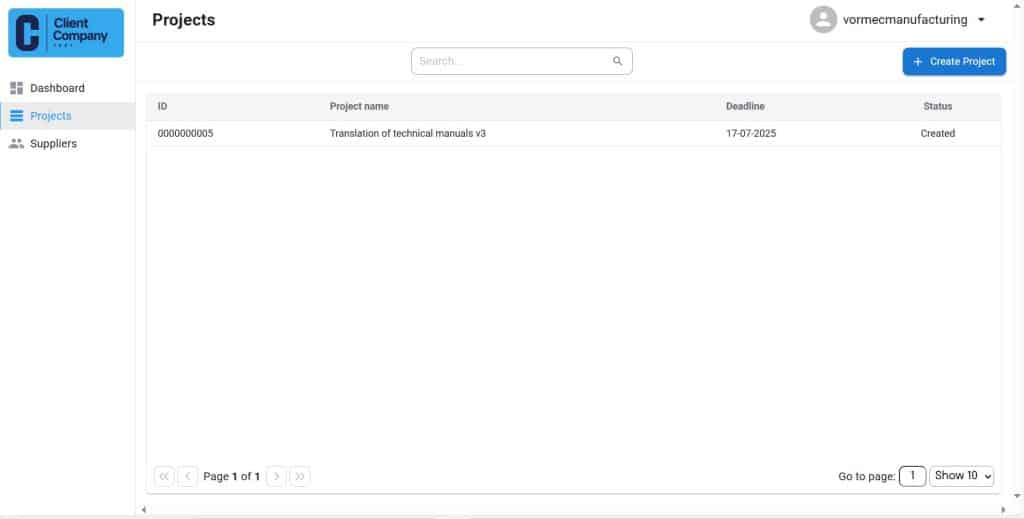This screenshot has height=519, width=1024.
Task: Go to the previous page arrow
Action: click(187, 477)
